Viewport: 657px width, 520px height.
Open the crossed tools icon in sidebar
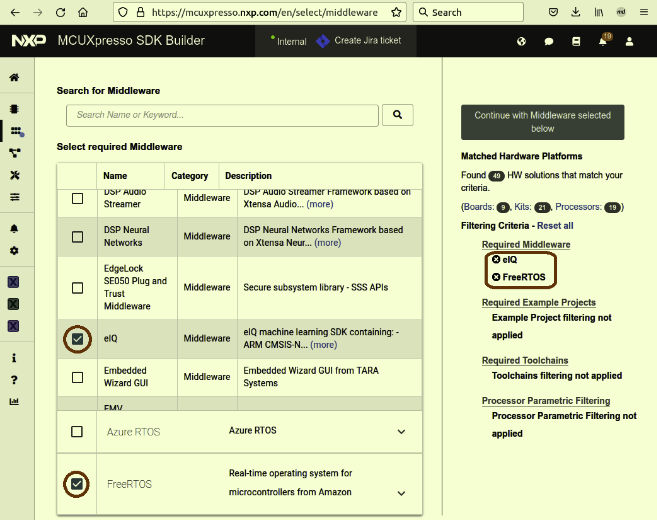pos(15,175)
